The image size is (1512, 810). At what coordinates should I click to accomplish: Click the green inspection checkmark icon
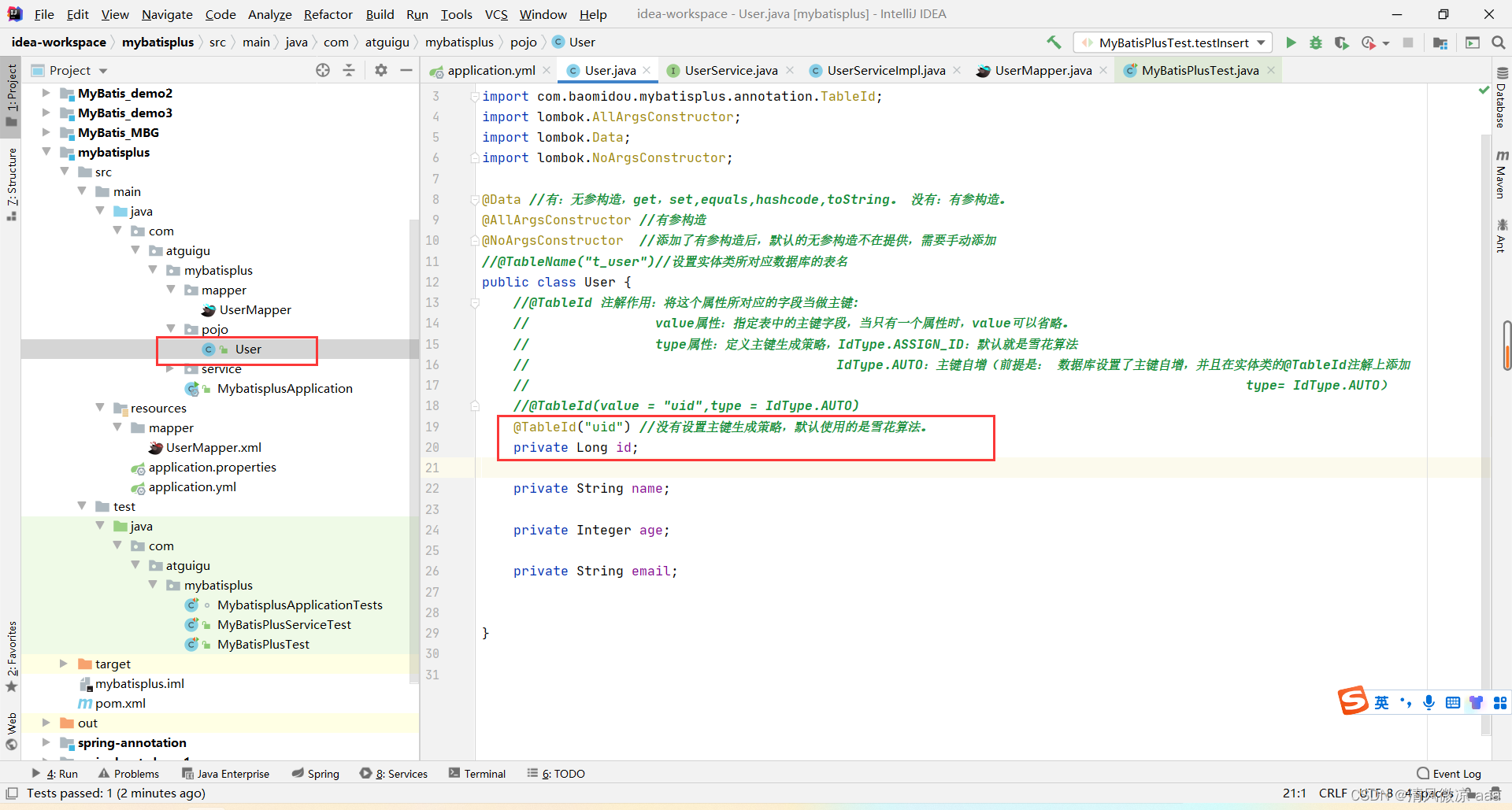pos(1484,91)
